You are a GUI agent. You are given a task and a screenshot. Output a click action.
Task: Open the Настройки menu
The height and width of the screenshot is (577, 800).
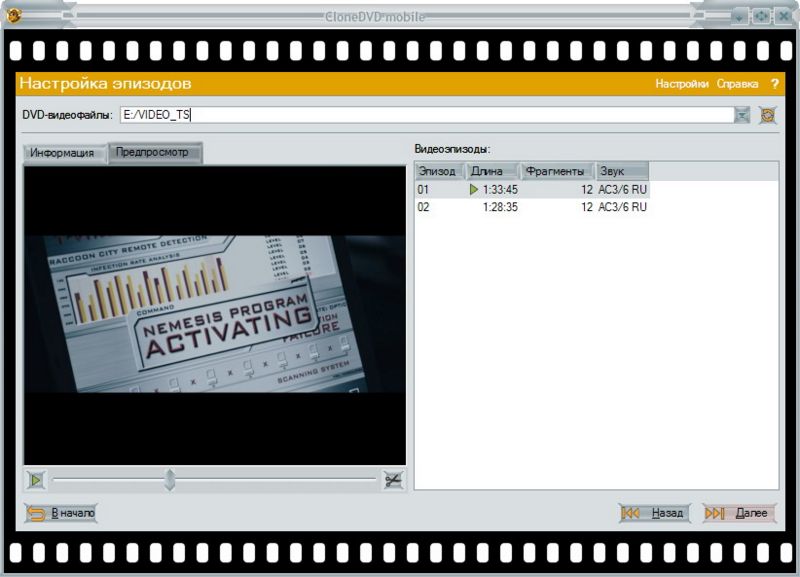(682, 84)
